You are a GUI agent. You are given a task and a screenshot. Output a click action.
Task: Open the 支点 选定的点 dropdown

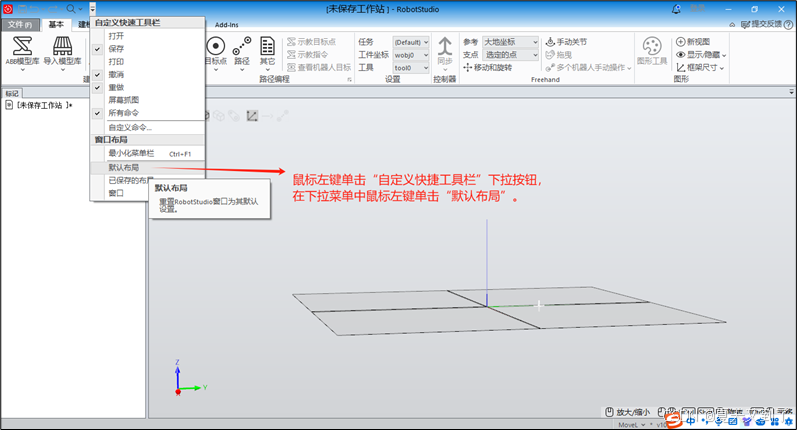pyautogui.click(x=510, y=54)
